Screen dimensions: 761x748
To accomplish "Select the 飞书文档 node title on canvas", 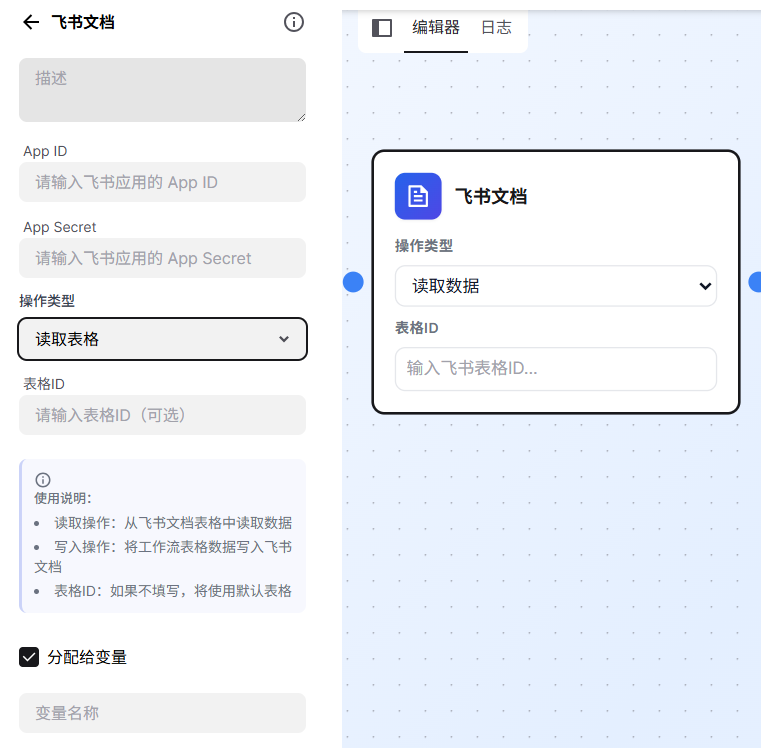I will tap(491, 197).
